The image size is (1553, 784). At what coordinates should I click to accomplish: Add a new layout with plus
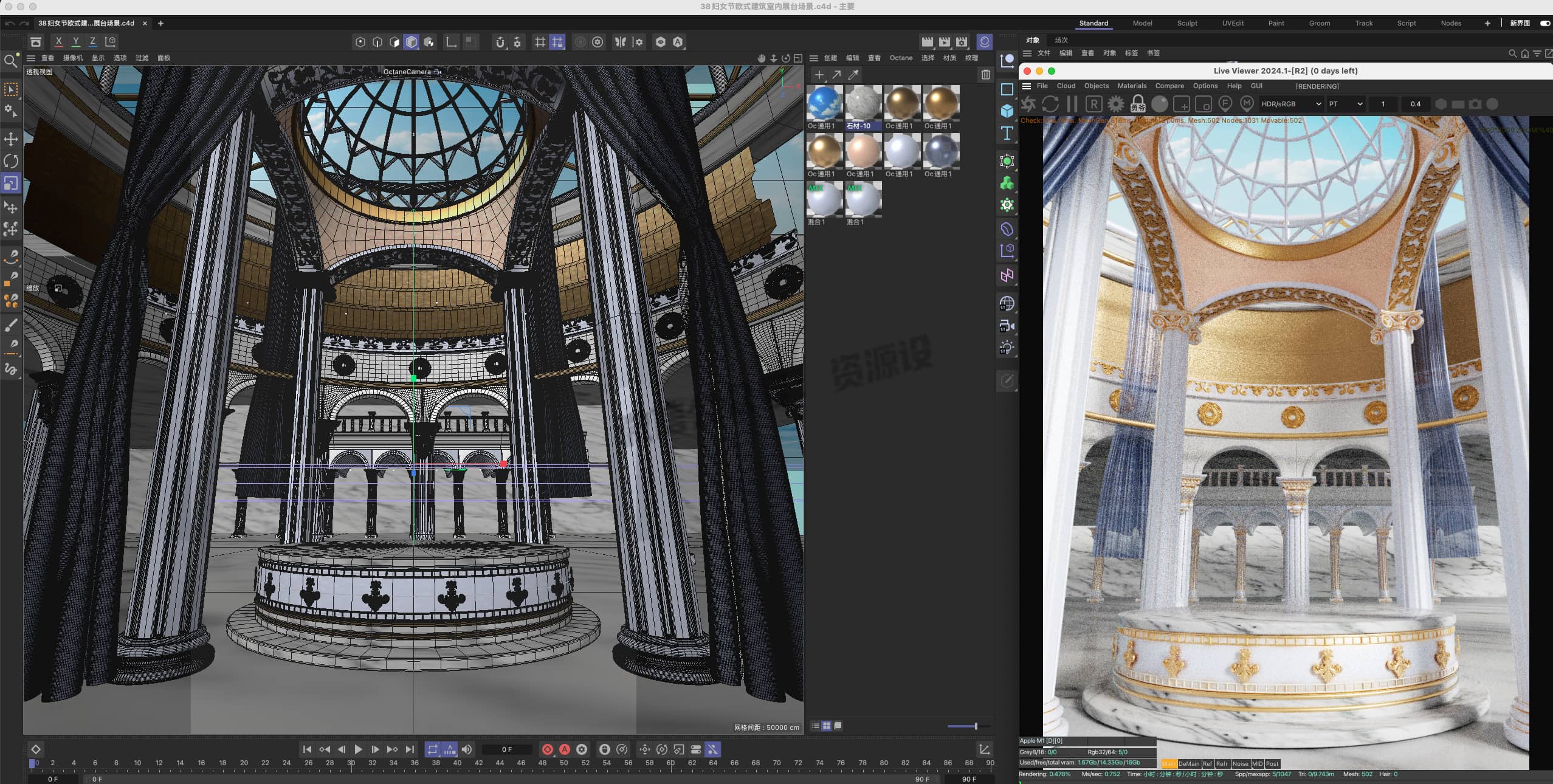pos(1487,23)
